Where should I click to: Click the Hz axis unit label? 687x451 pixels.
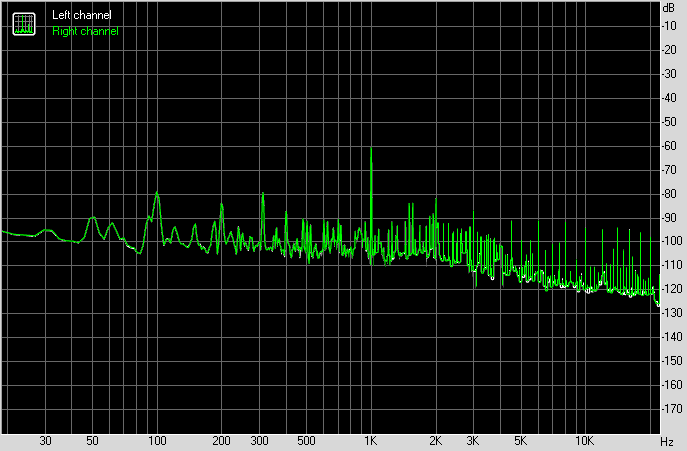click(666, 441)
